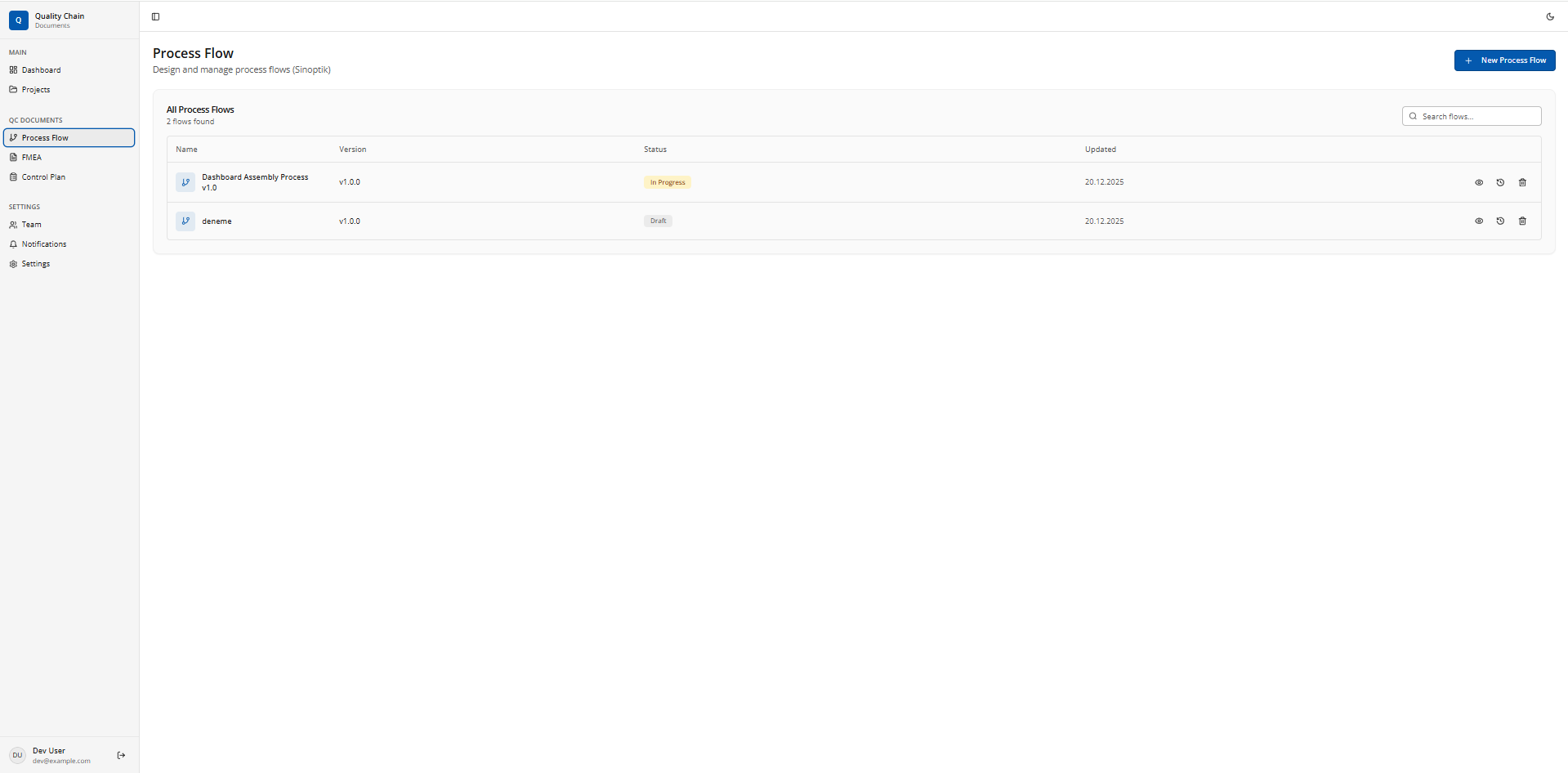
Task: Click the DU user avatar
Action: [x=17, y=755]
